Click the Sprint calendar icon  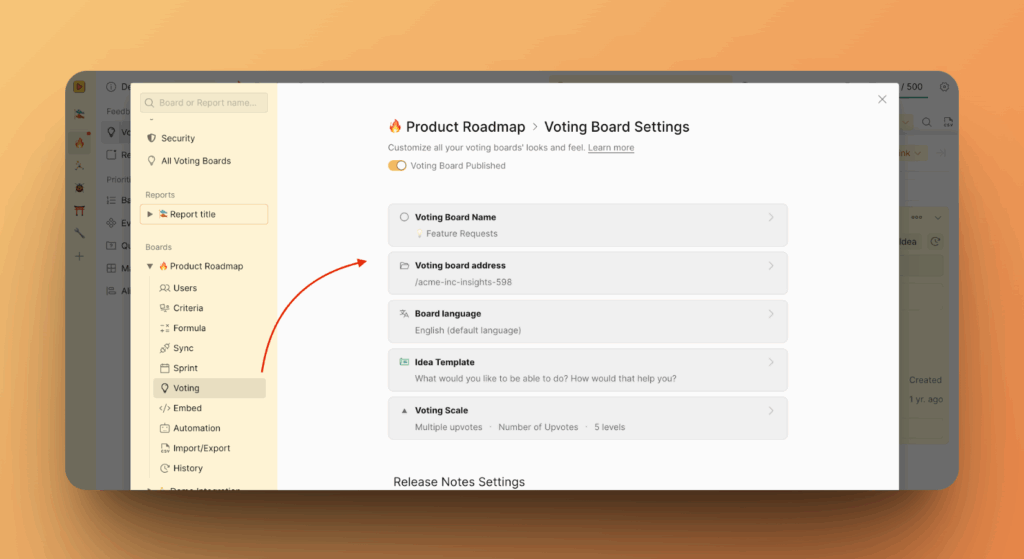[x=165, y=368]
